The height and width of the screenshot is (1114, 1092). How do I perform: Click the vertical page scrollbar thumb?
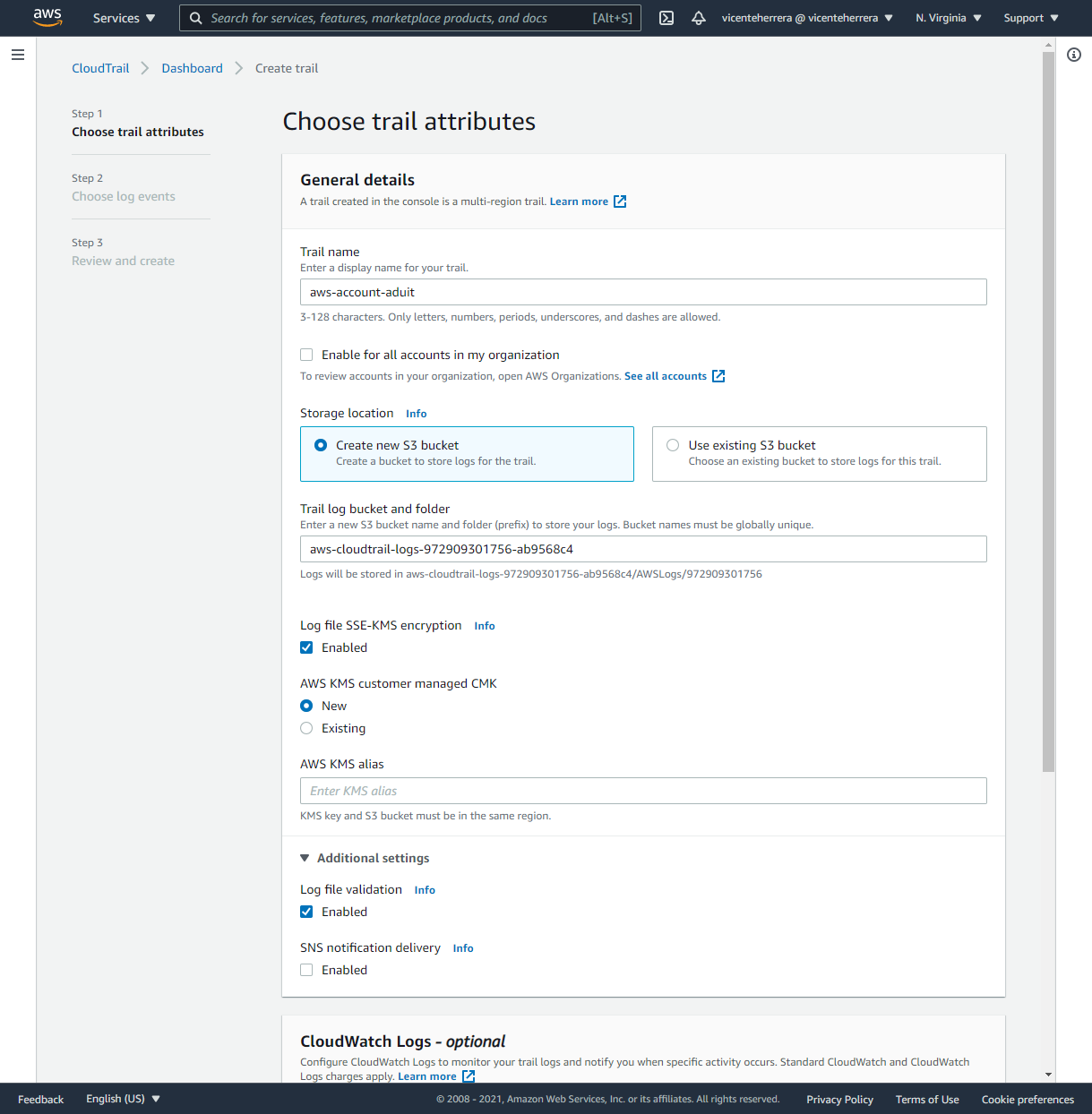[1048, 412]
